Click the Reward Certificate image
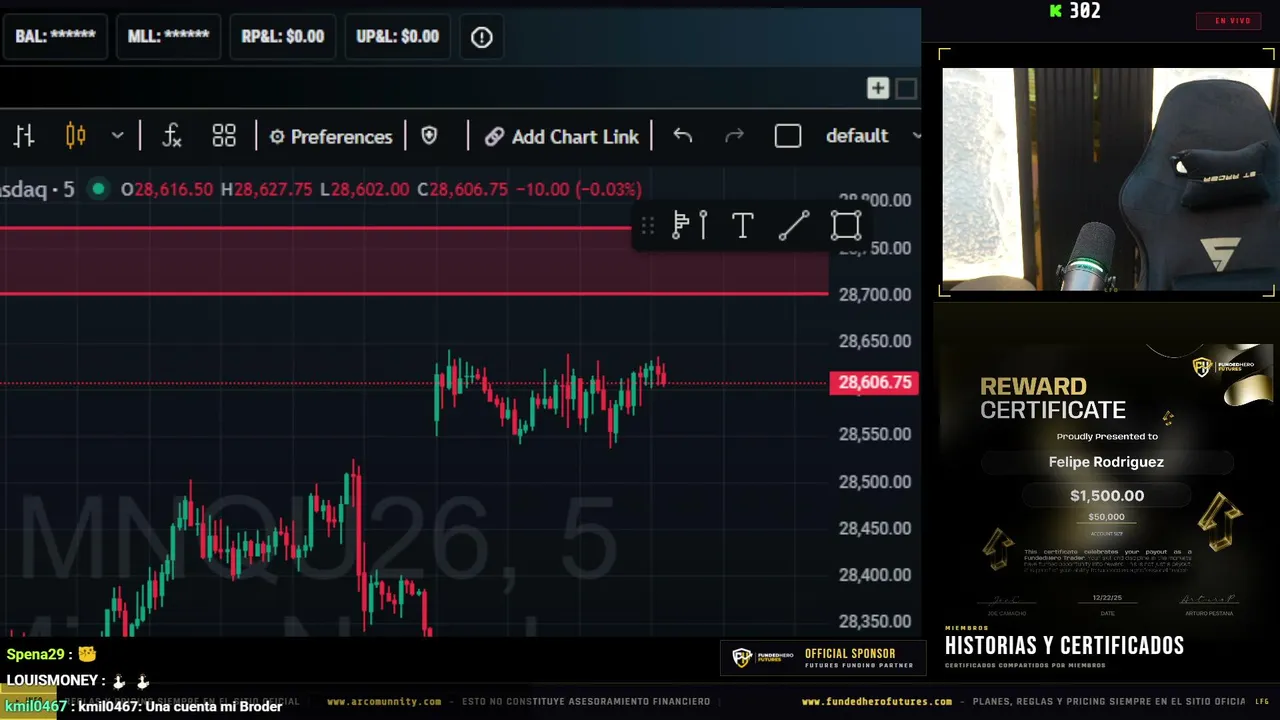The height and width of the screenshot is (720, 1280). tap(1106, 482)
